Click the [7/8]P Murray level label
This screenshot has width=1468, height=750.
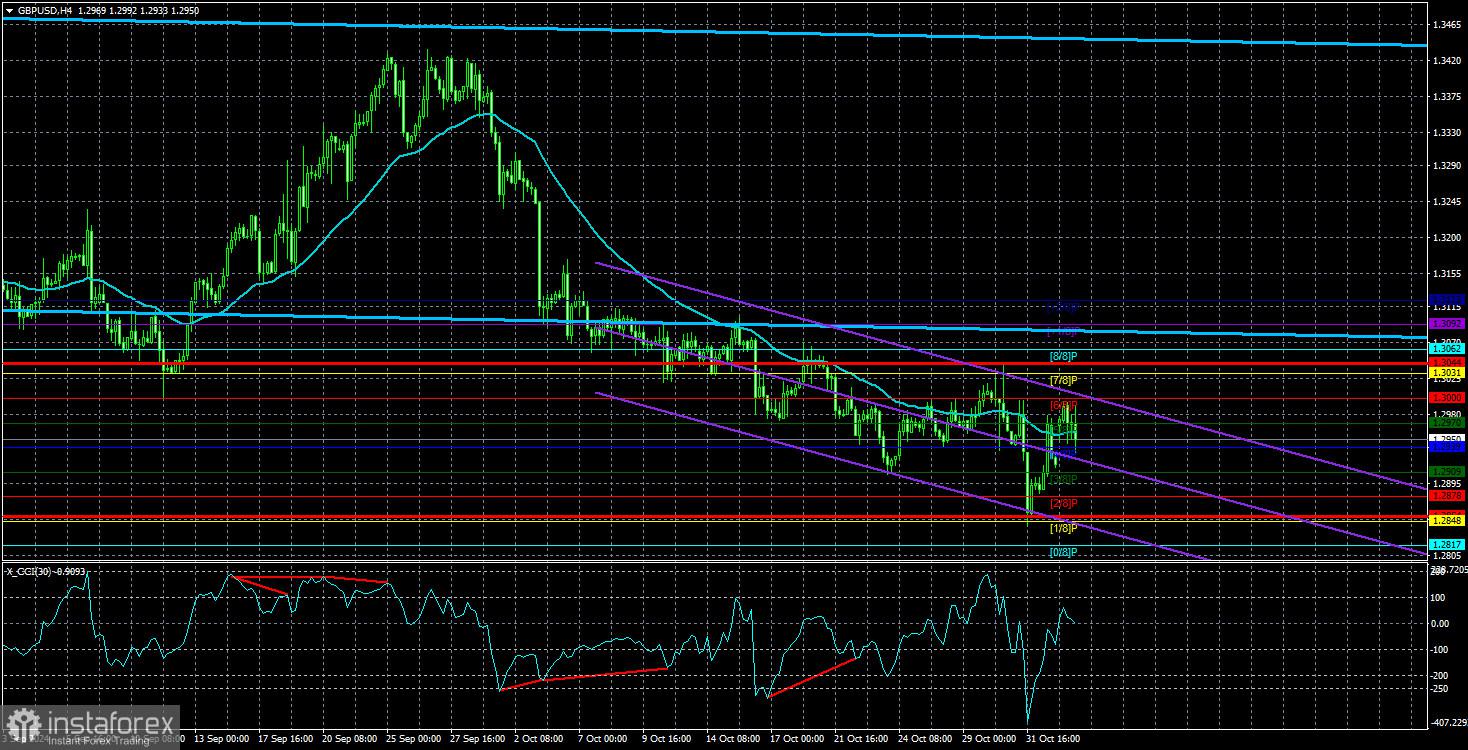1063,380
